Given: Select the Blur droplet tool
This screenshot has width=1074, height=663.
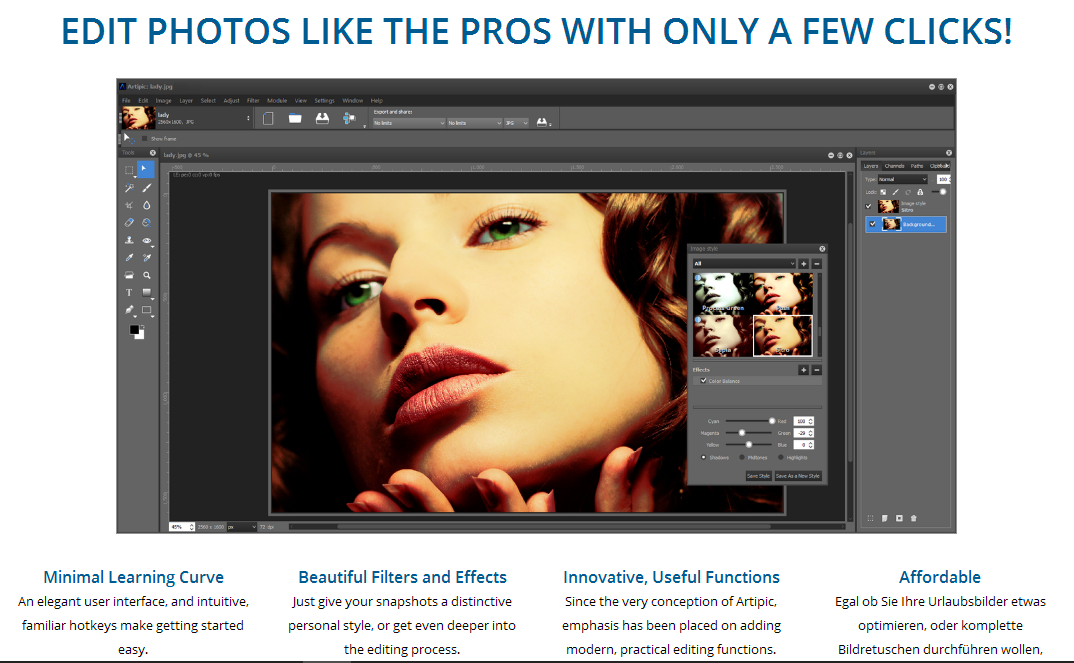Looking at the screenshot, I should [x=147, y=205].
